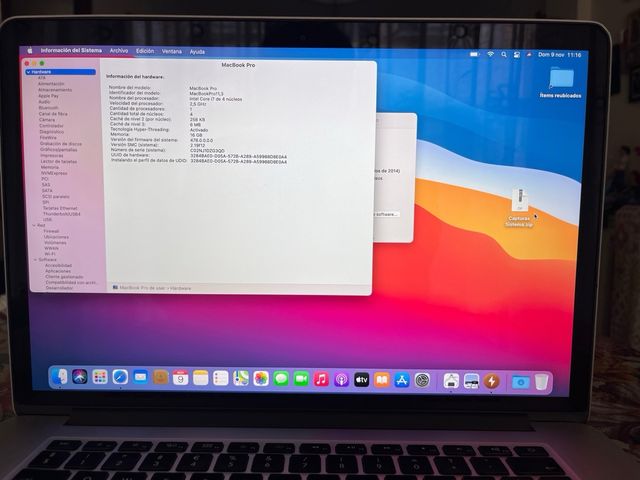The height and width of the screenshot is (480, 640).
Task: Open the Downloads folder in Dock
Action: [521, 382]
